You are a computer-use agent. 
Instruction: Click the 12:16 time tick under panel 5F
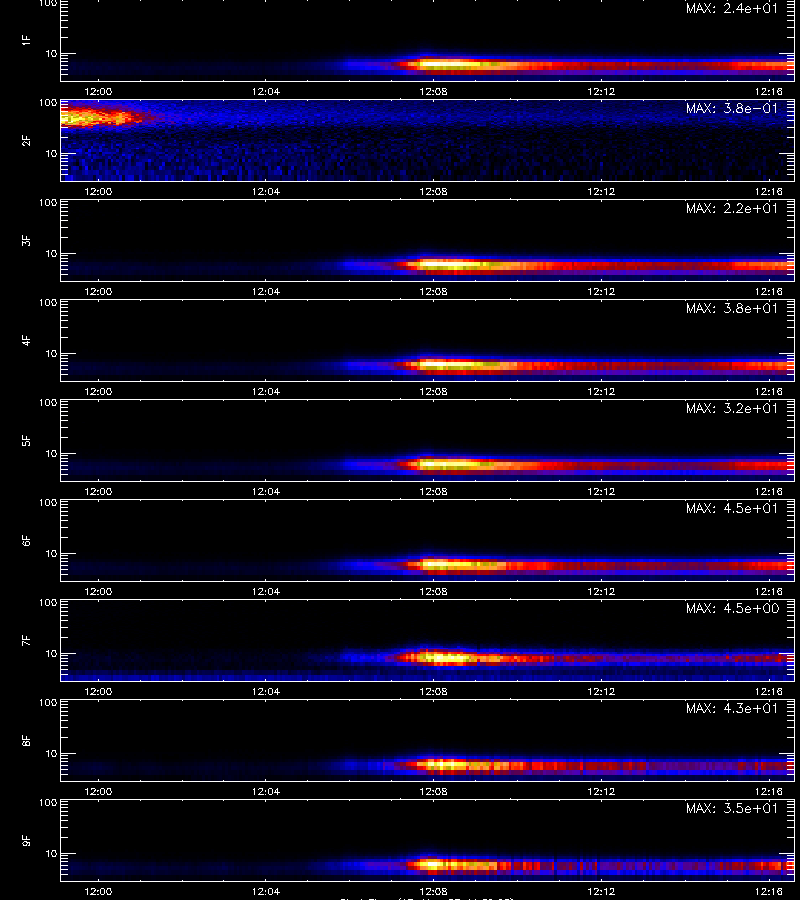(x=768, y=491)
